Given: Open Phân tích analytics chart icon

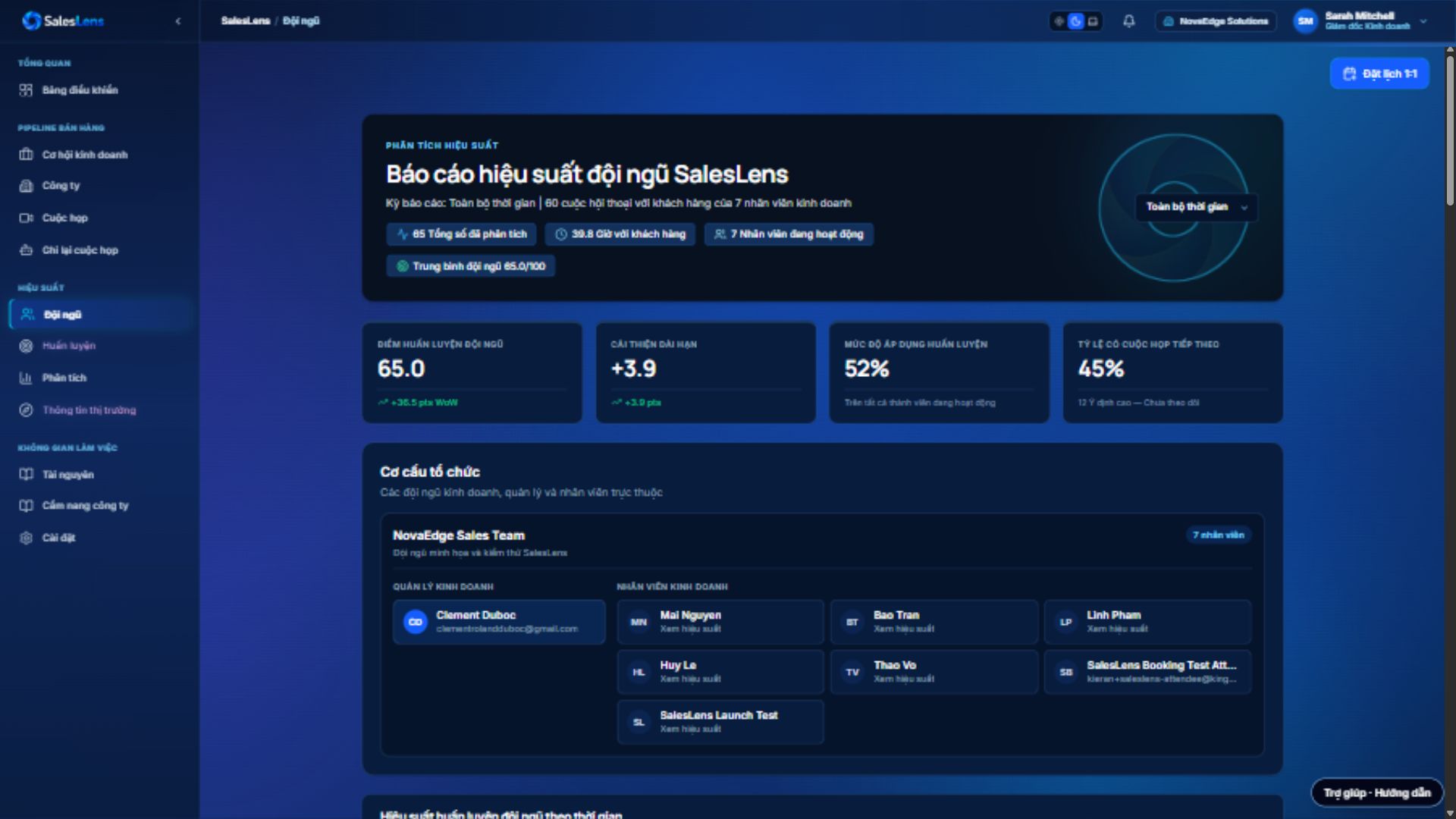Looking at the screenshot, I should pos(27,378).
